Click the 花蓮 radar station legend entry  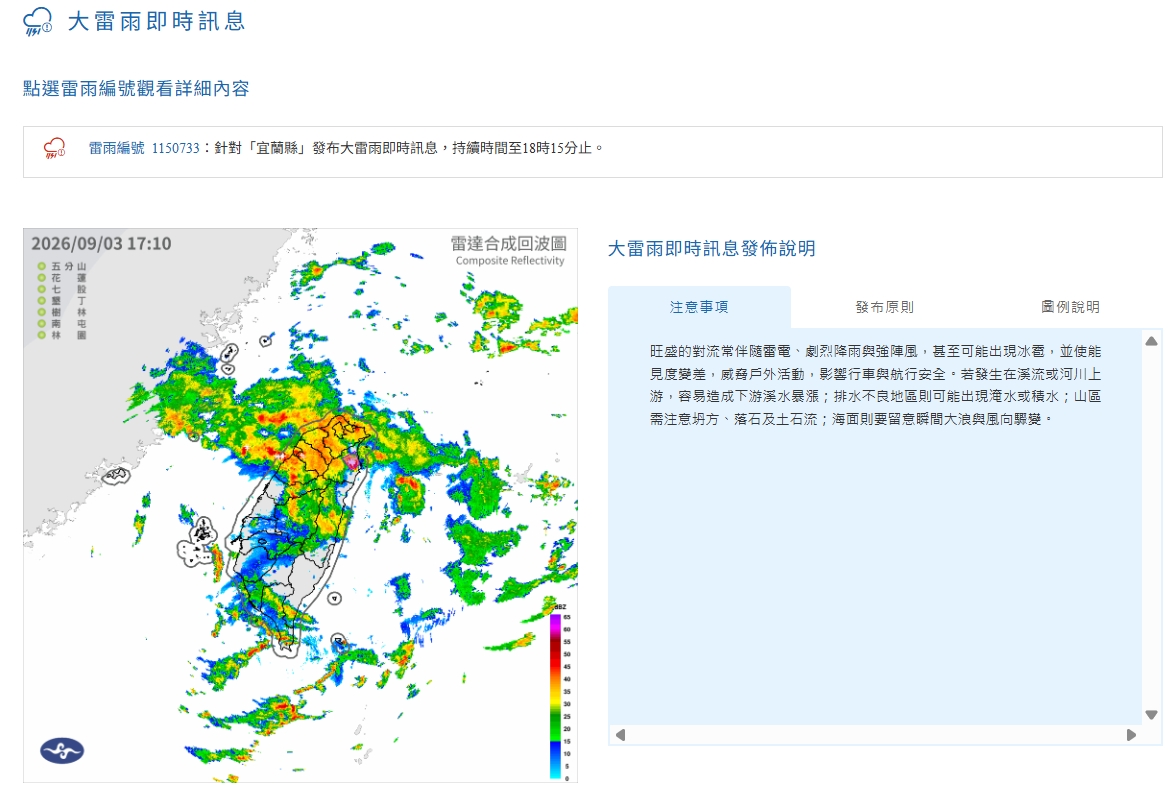(x=62, y=278)
